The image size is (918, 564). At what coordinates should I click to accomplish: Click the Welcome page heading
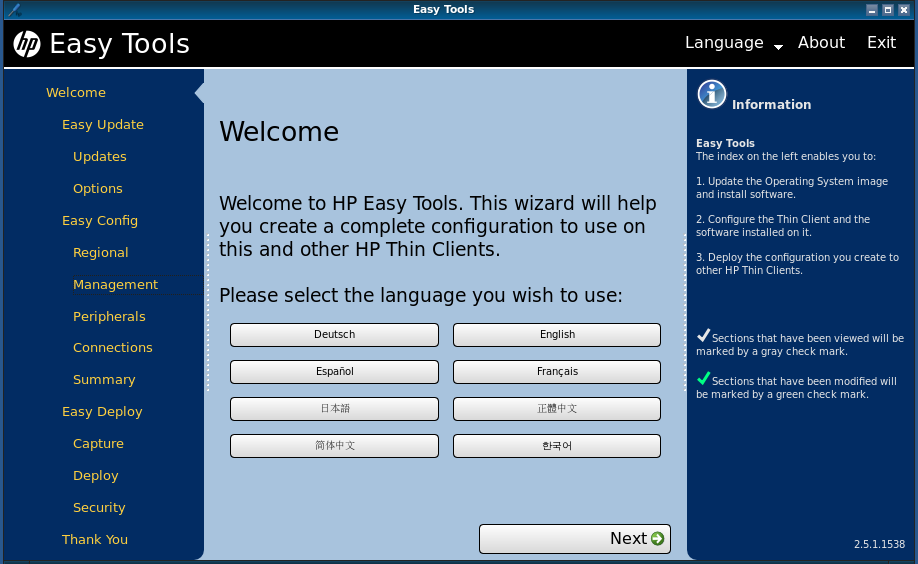[279, 131]
